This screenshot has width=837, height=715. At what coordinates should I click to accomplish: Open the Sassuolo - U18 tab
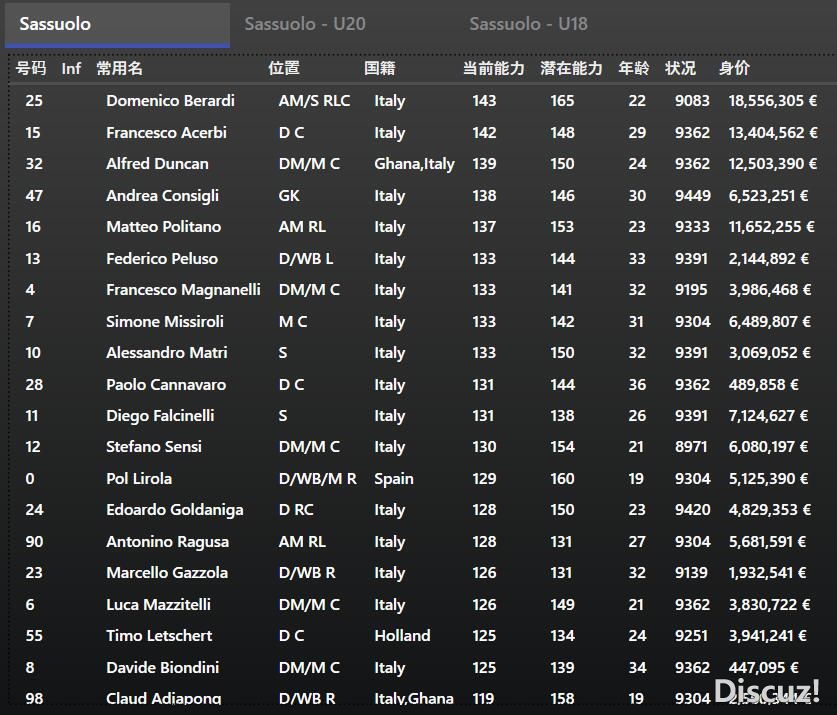point(528,24)
